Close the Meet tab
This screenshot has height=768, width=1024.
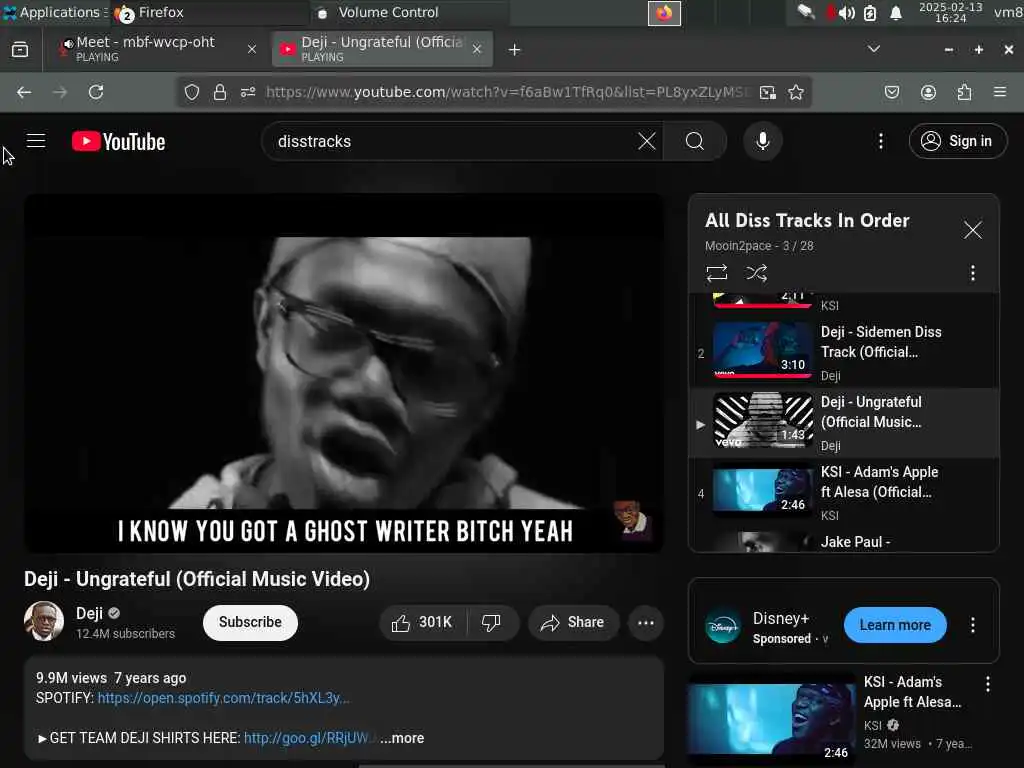pyautogui.click(x=251, y=49)
